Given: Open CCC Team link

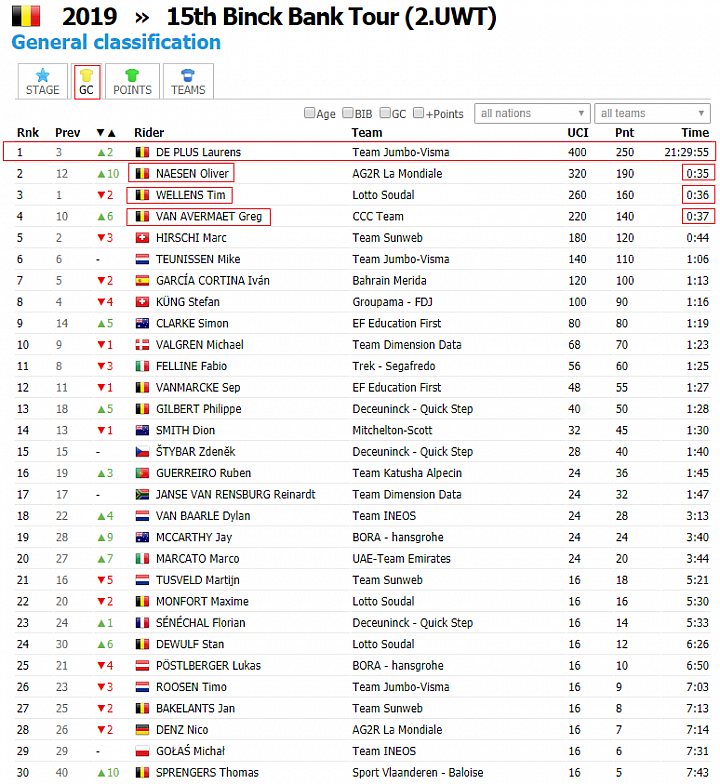Looking at the screenshot, I should [x=378, y=216].
